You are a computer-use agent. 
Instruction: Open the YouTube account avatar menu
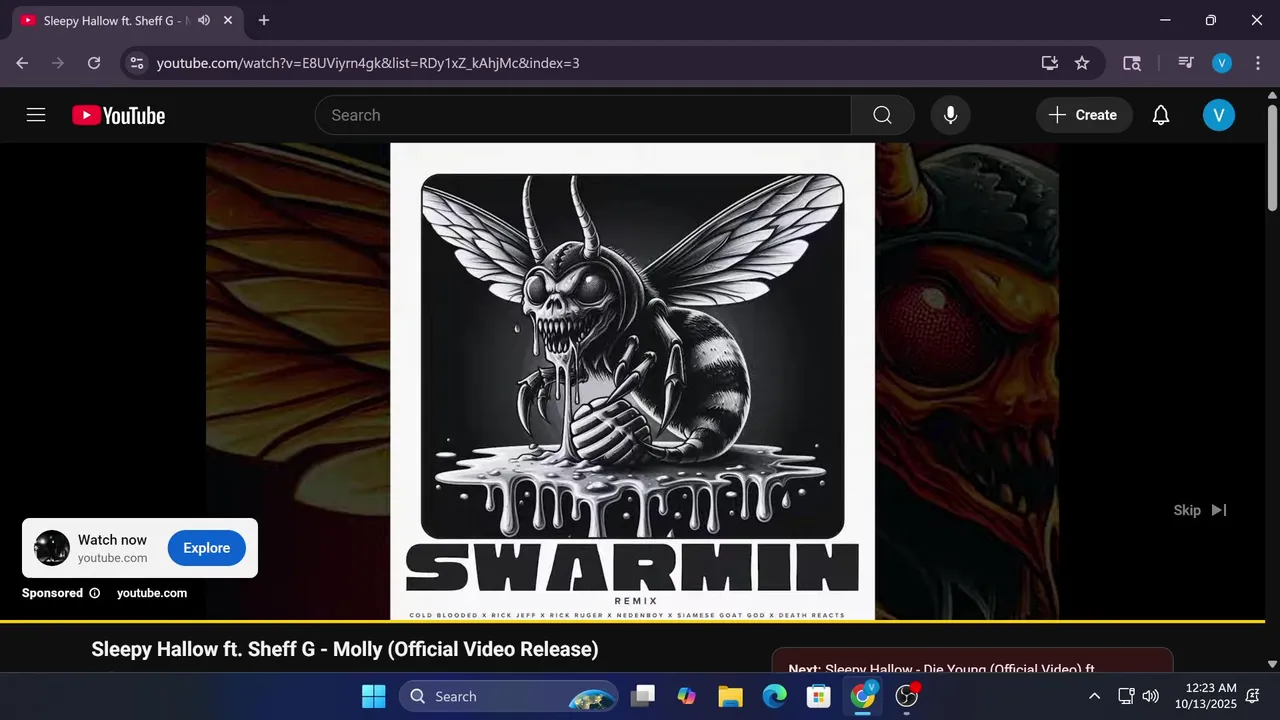coord(1219,115)
